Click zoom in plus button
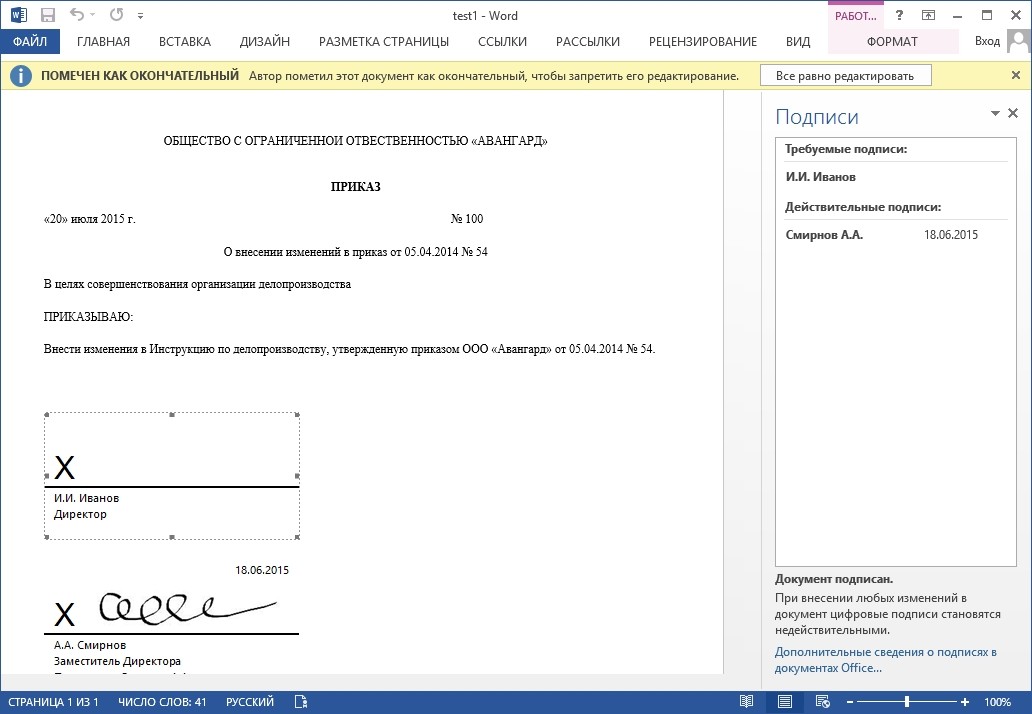Viewport: 1032px width, 714px height. coord(963,702)
